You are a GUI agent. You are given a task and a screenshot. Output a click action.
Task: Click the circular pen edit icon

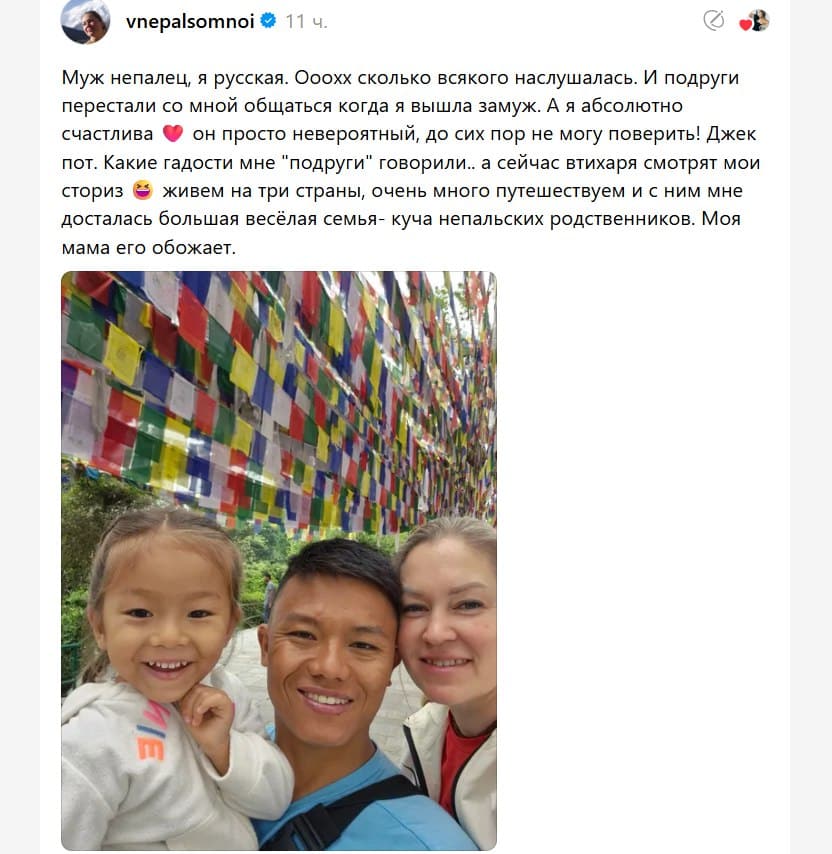[713, 21]
